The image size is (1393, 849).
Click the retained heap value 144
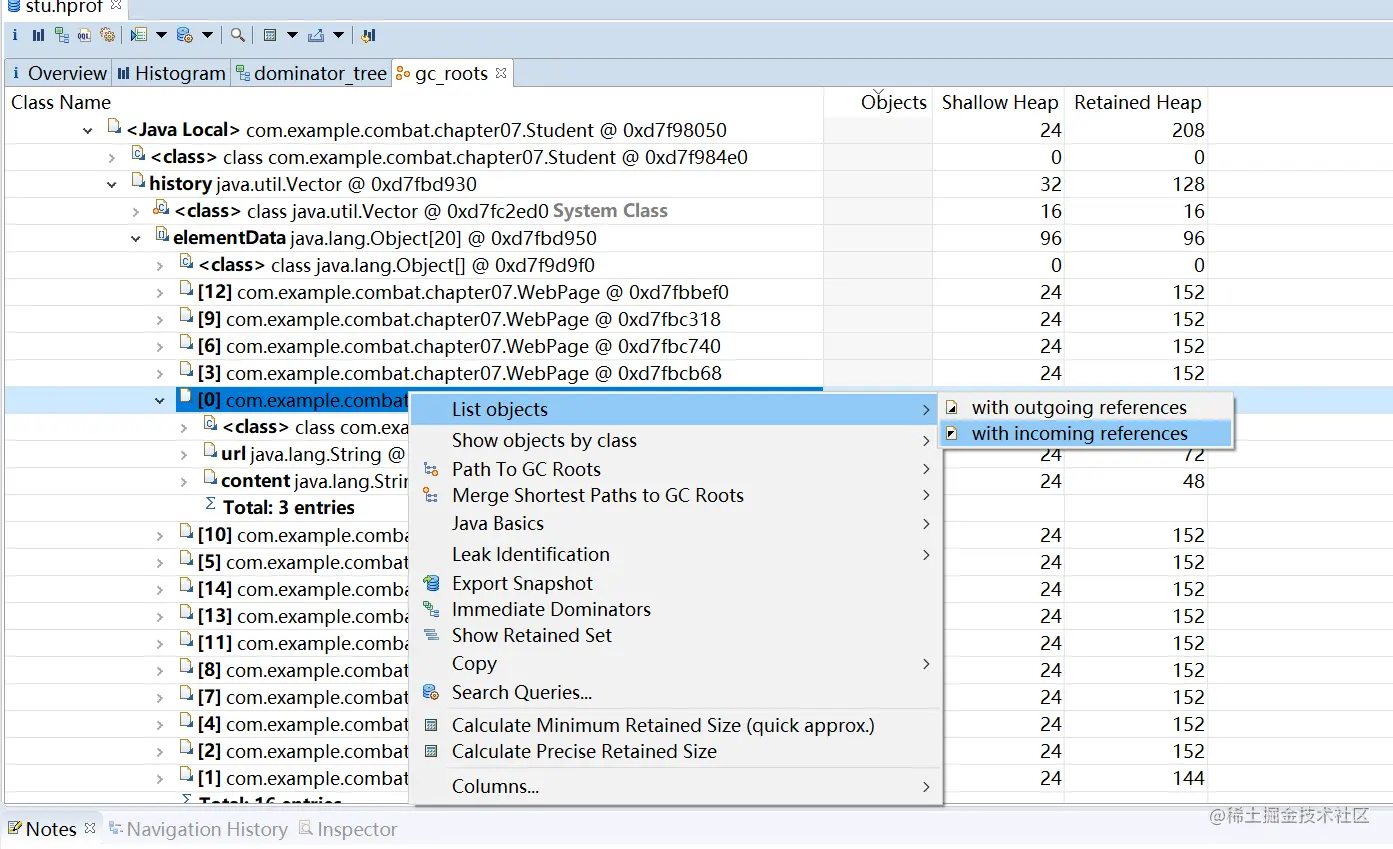click(x=1188, y=778)
